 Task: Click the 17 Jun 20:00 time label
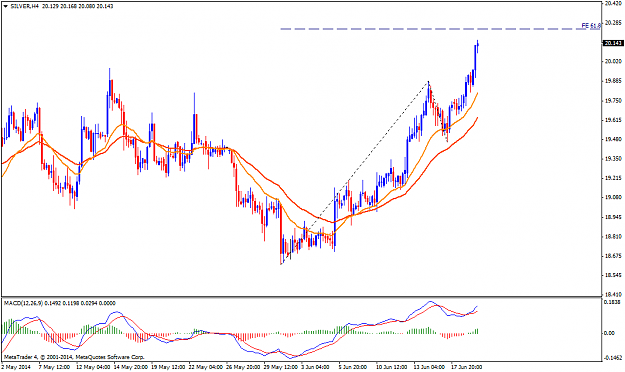click(x=467, y=367)
